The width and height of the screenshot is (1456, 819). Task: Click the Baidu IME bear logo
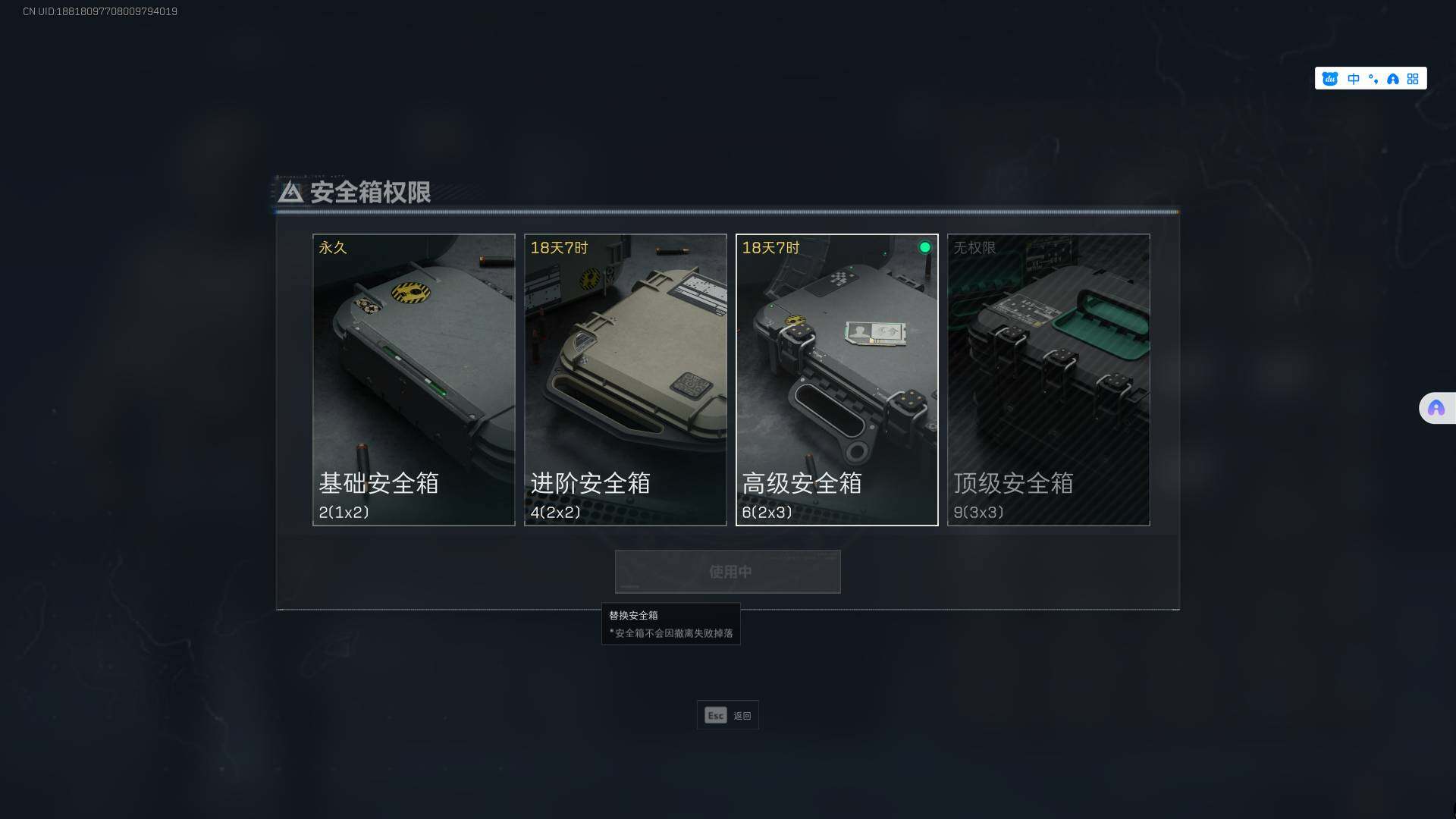click(1330, 79)
